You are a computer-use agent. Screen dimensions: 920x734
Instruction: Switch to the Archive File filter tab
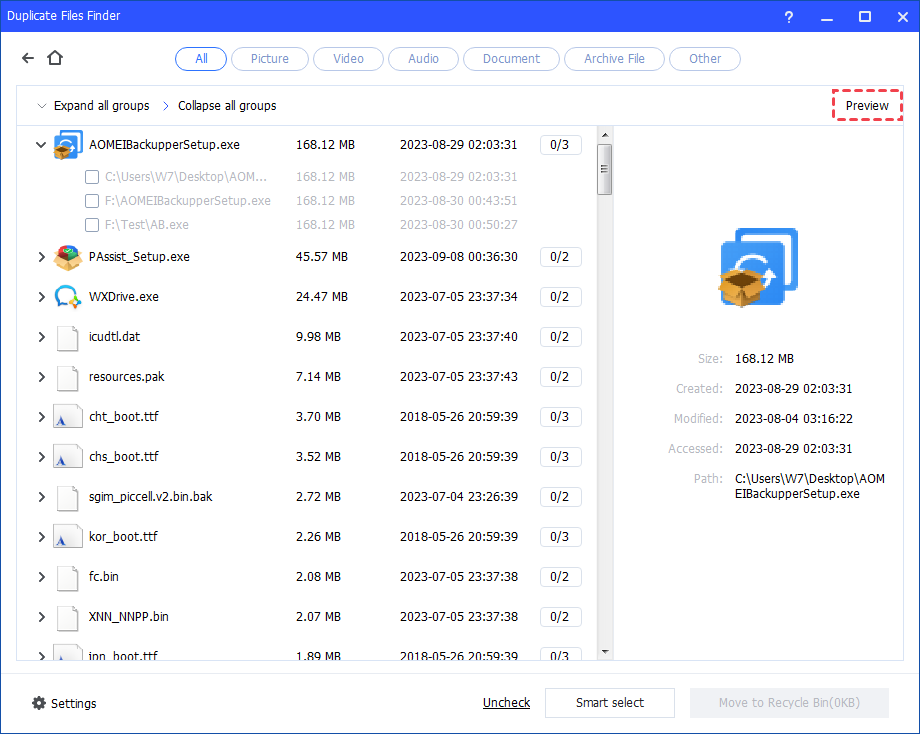(614, 59)
